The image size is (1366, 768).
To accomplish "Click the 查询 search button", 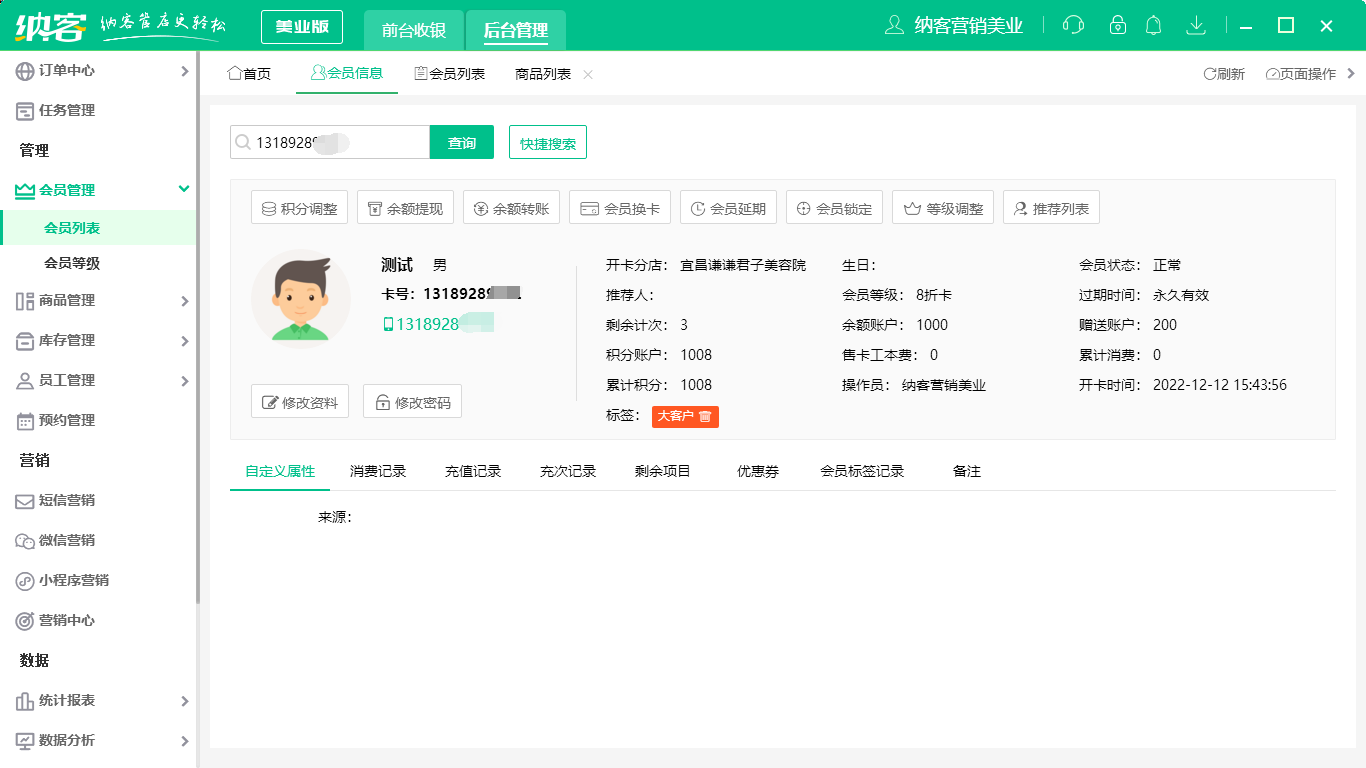I will (x=462, y=143).
